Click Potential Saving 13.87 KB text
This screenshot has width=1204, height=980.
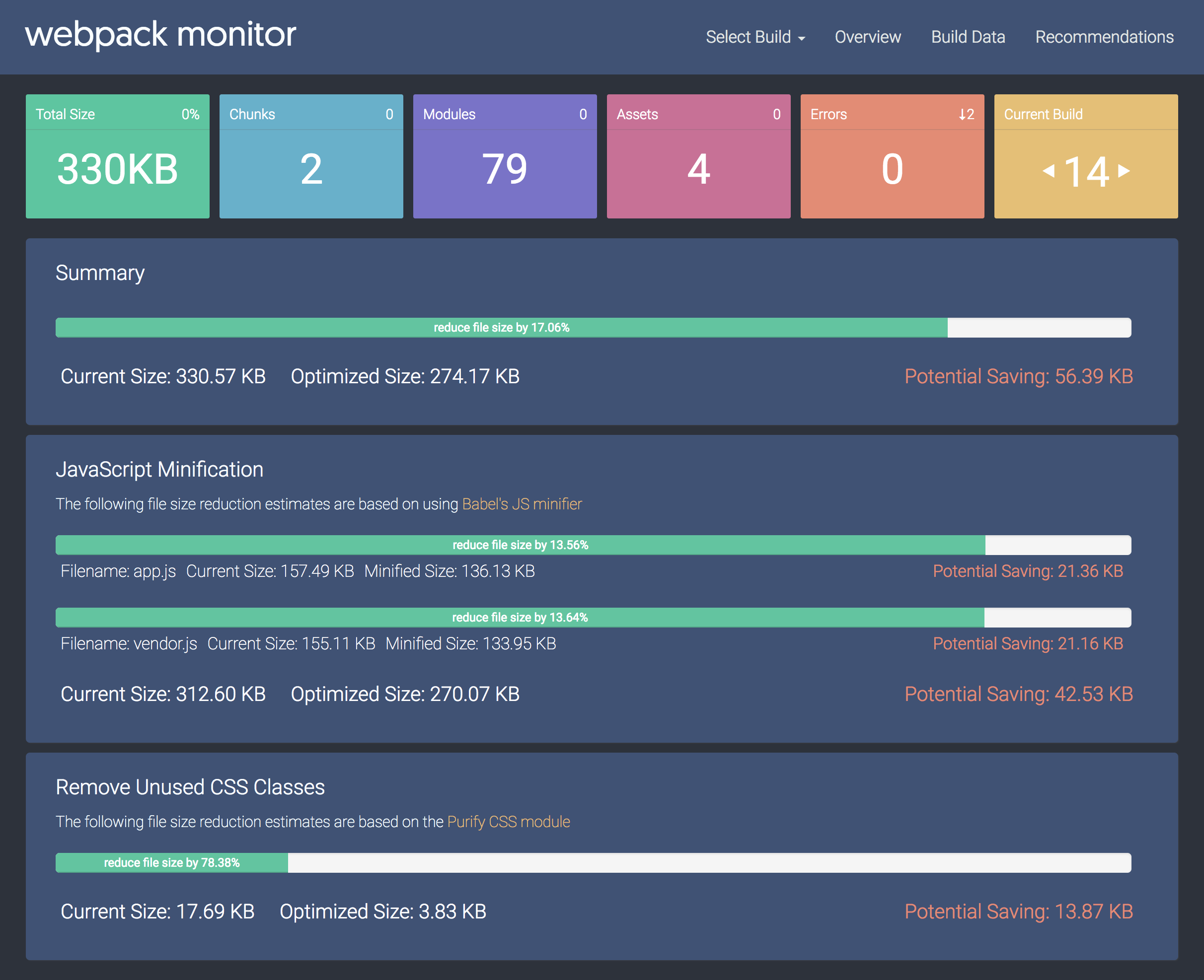click(x=1019, y=911)
